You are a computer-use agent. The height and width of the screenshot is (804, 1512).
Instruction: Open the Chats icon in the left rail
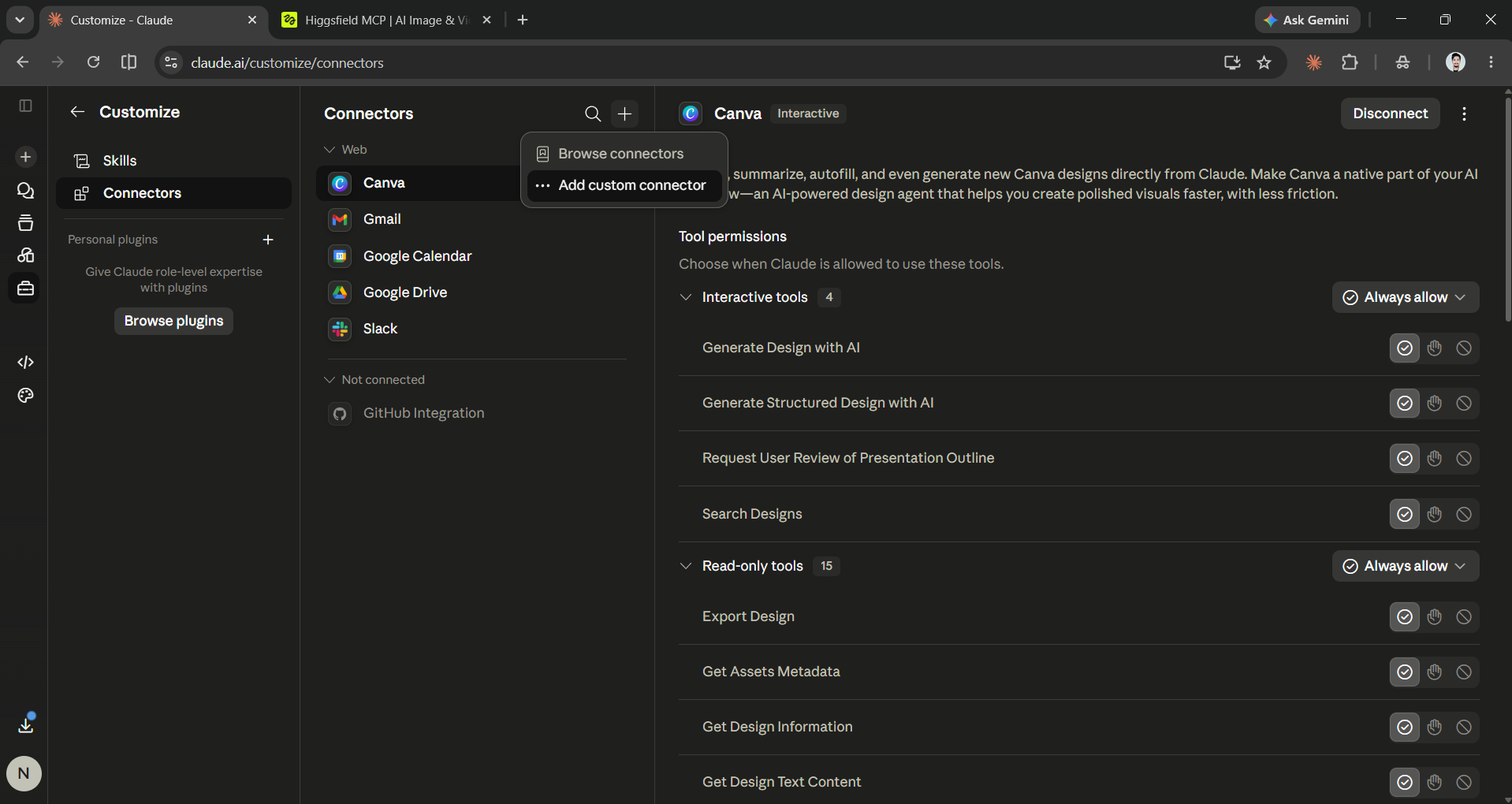pyautogui.click(x=25, y=191)
